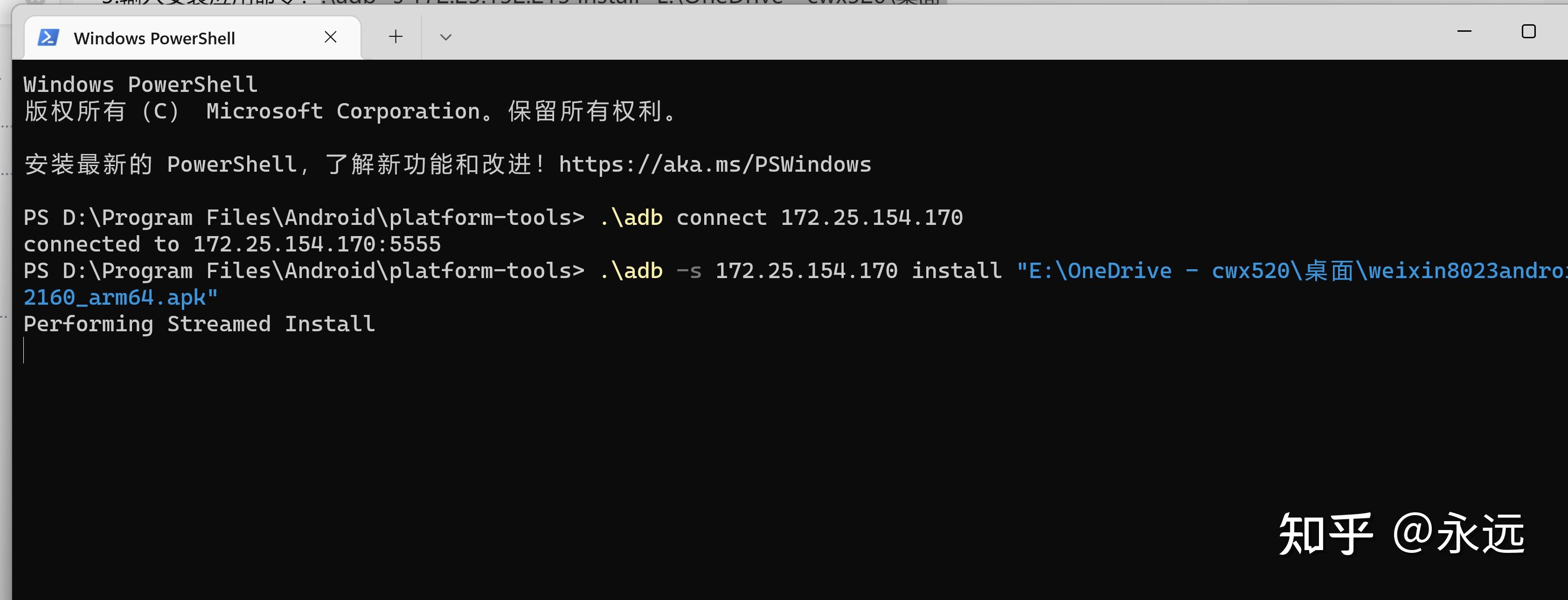The image size is (1568, 600).
Task: Click the blue E:\OneDrive path string
Action: [1291, 271]
